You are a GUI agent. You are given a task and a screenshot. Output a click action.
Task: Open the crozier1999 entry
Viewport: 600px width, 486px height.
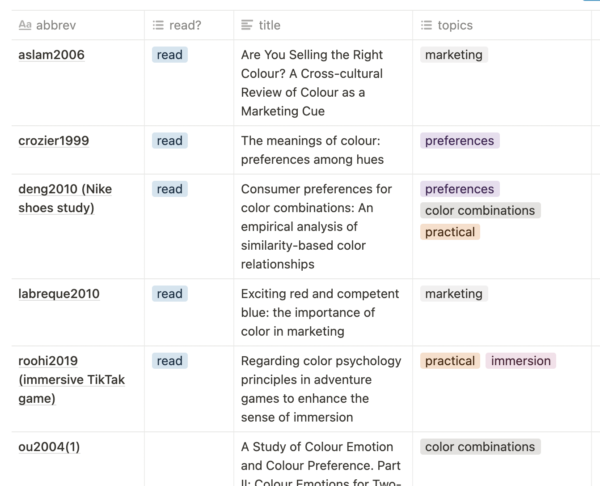pos(53,141)
